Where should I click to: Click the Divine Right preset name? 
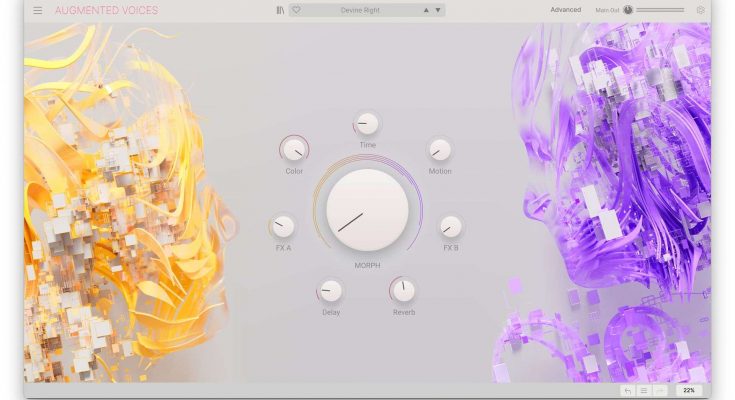358,11
